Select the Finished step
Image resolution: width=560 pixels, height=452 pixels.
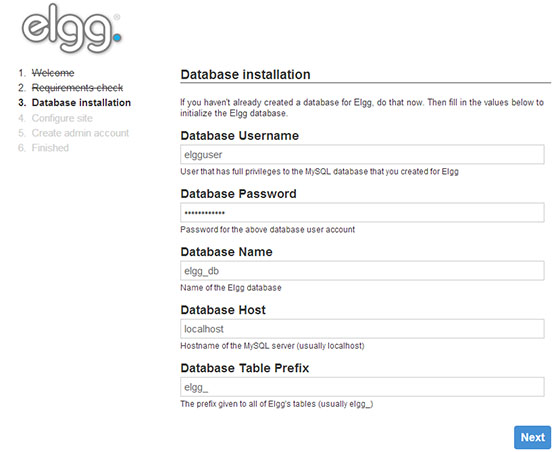50,148
